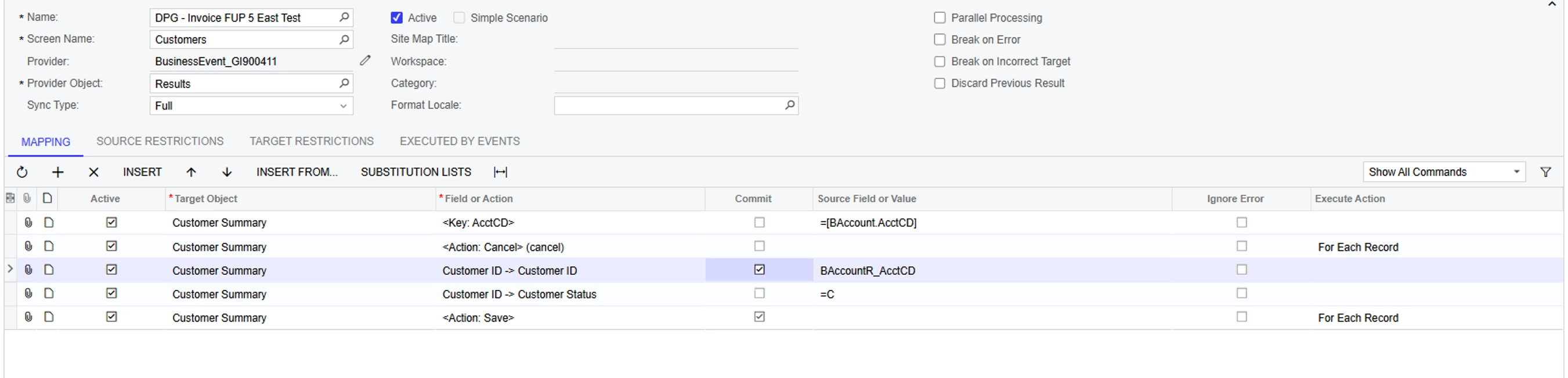Viewport: 1568px width, 378px height.
Task: Edit Provider using the pencil icon
Action: coord(365,60)
